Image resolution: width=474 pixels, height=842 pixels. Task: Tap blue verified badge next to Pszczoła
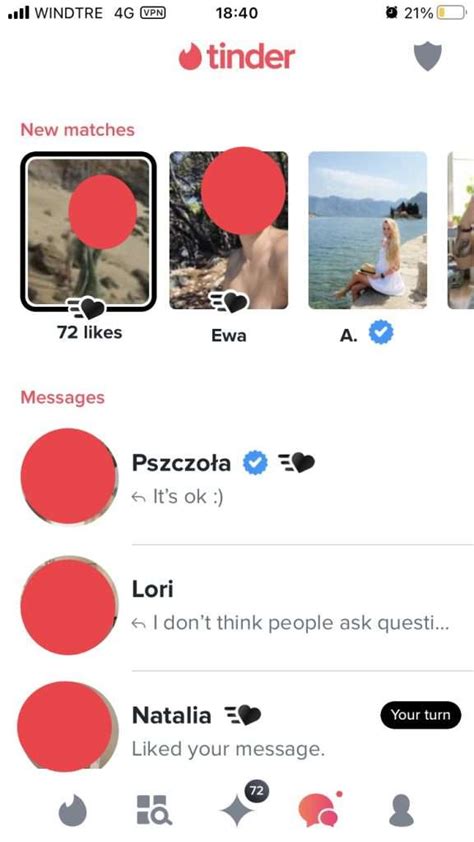click(255, 463)
